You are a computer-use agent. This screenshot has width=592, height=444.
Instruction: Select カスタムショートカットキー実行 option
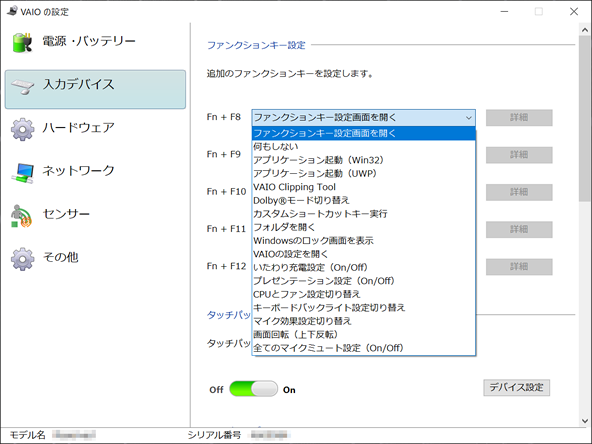(x=364, y=214)
